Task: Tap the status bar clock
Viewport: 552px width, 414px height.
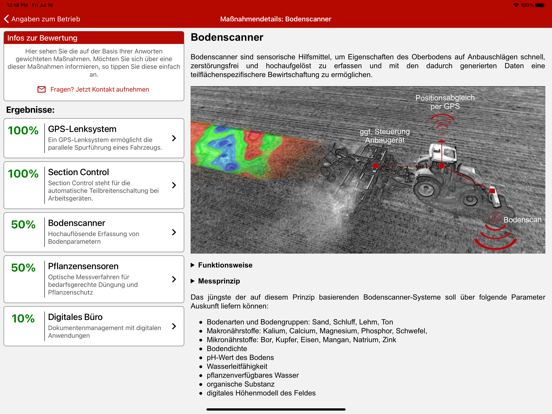Action: [17, 5]
